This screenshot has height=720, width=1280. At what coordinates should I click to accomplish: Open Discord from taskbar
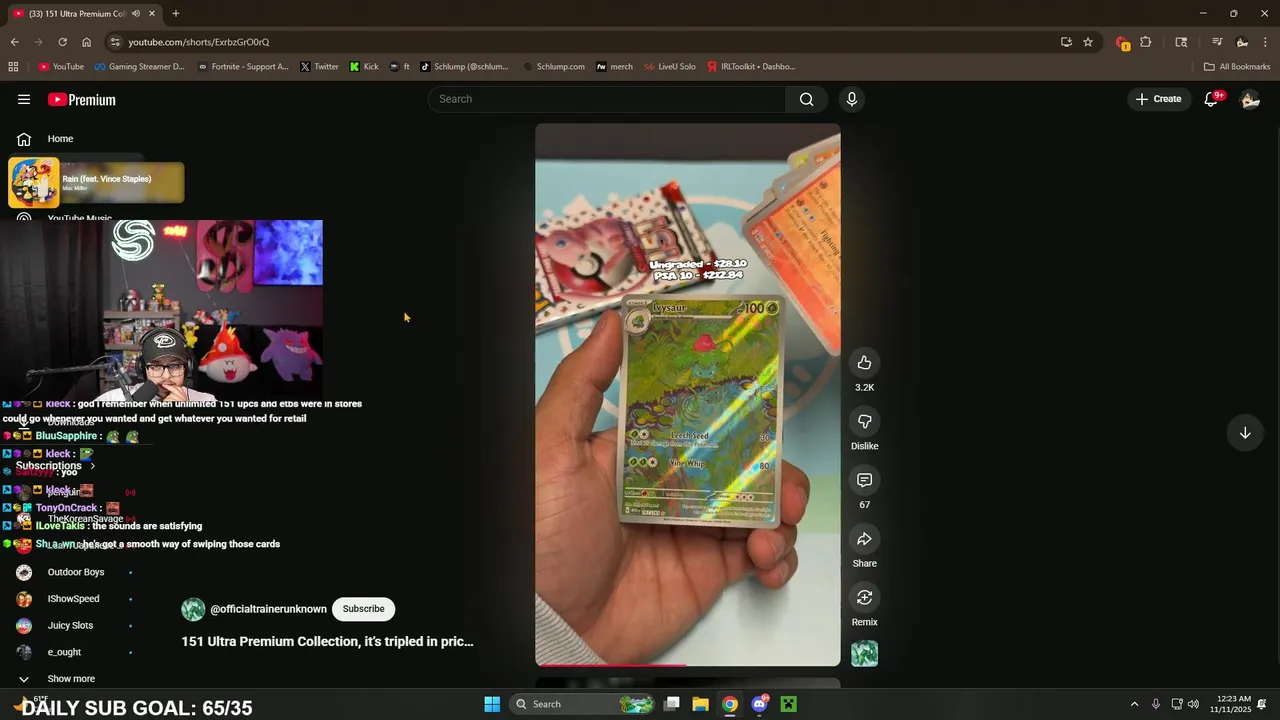click(x=759, y=704)
